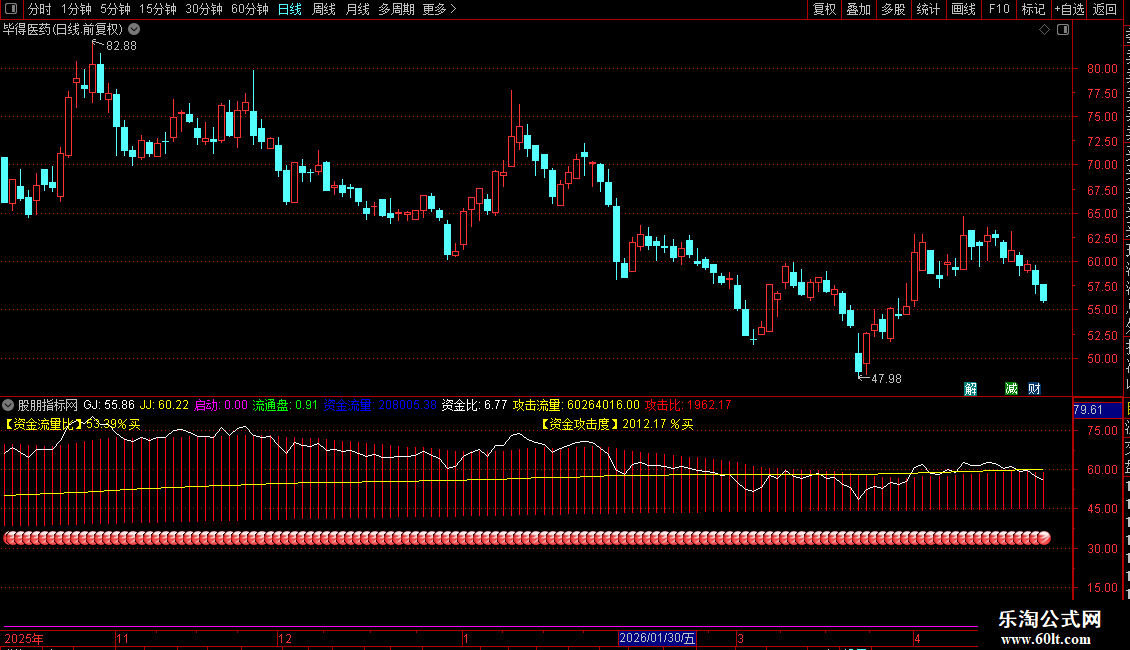Click the 82.88 high price label
1130x650 pixels.
pyautogui.click(x=121, y=45)
